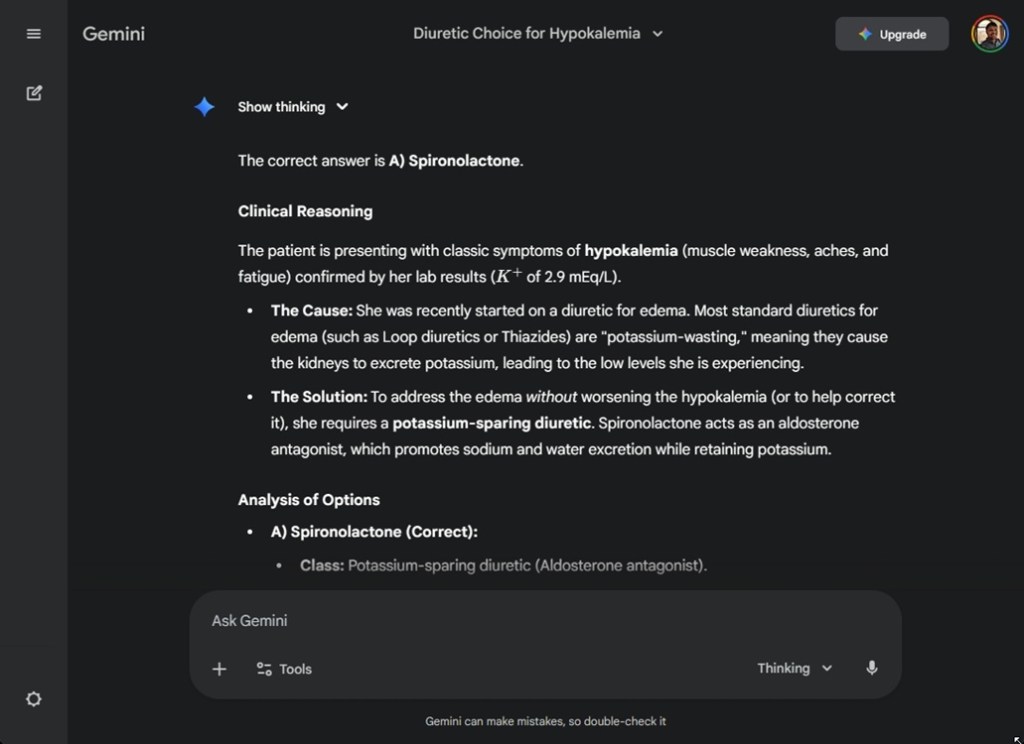Click the Gemini sparkle icon next to the response
The height and width of the screenshot is (744, 1024).
tap(204, 106)
